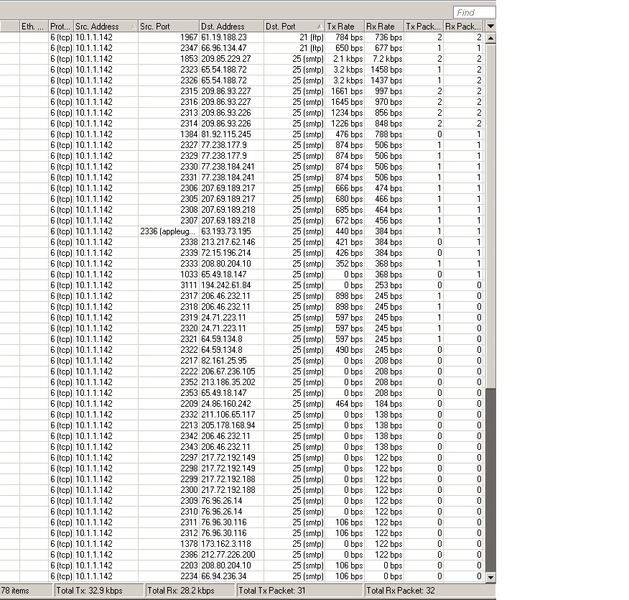
Task: Select row with destination 213.217.62.146
Action: [x=241, y=242]
